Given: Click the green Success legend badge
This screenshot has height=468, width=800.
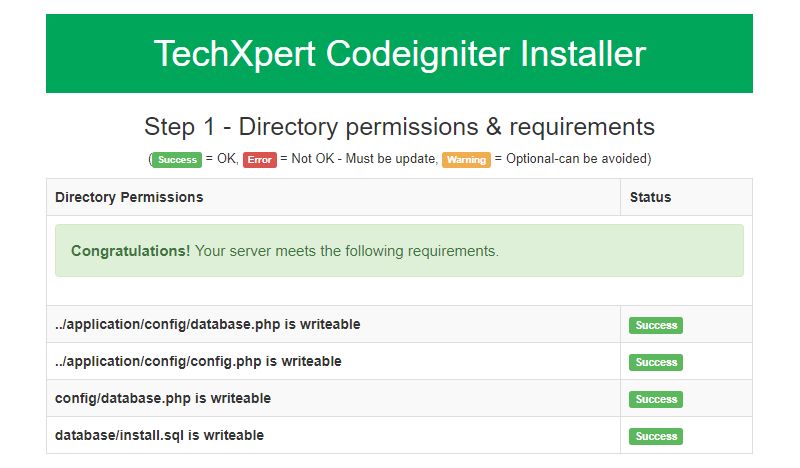Looking at the screenshot, I should [178, 159].
